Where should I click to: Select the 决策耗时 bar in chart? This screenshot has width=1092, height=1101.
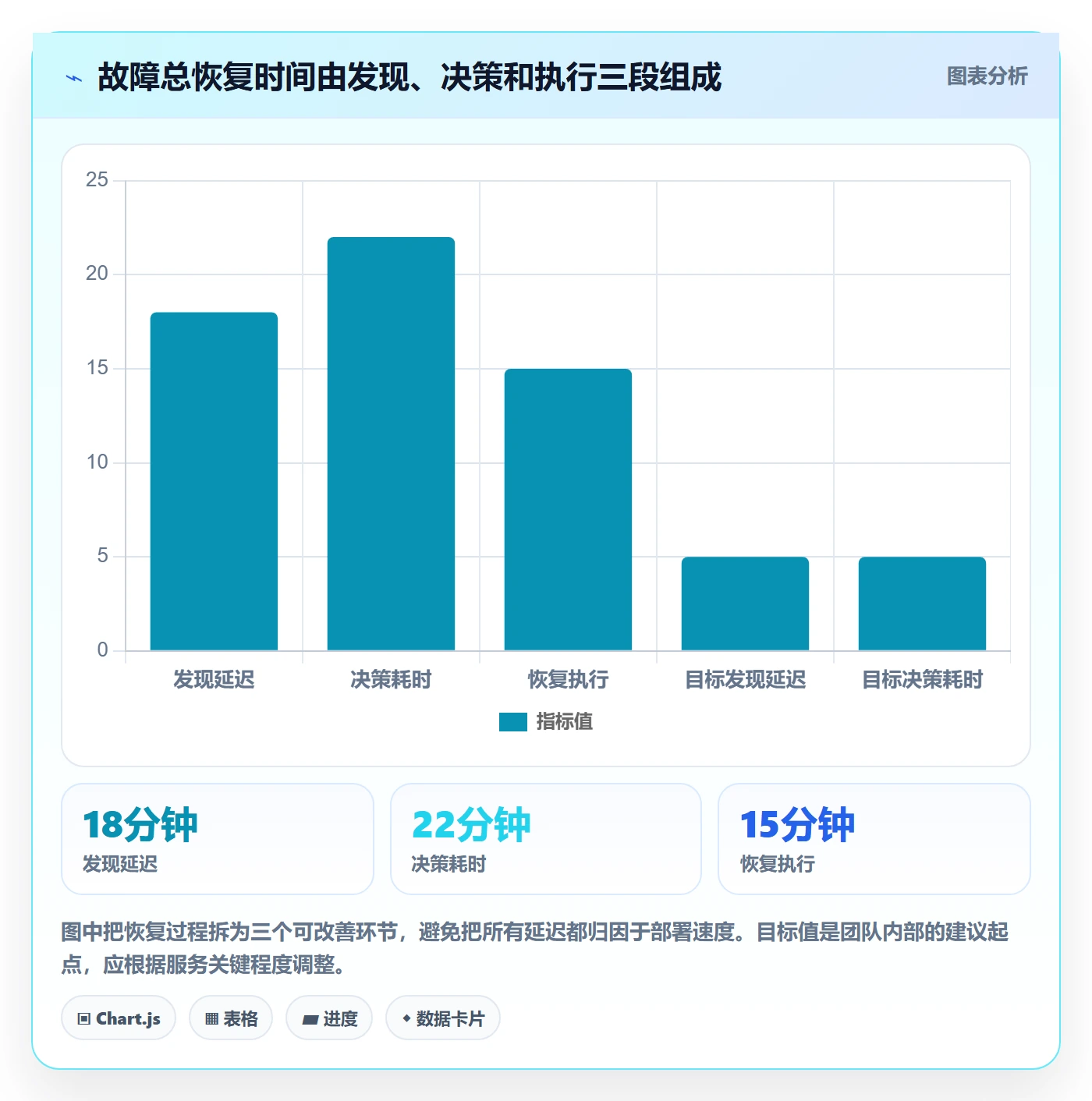tap(391, 444)
